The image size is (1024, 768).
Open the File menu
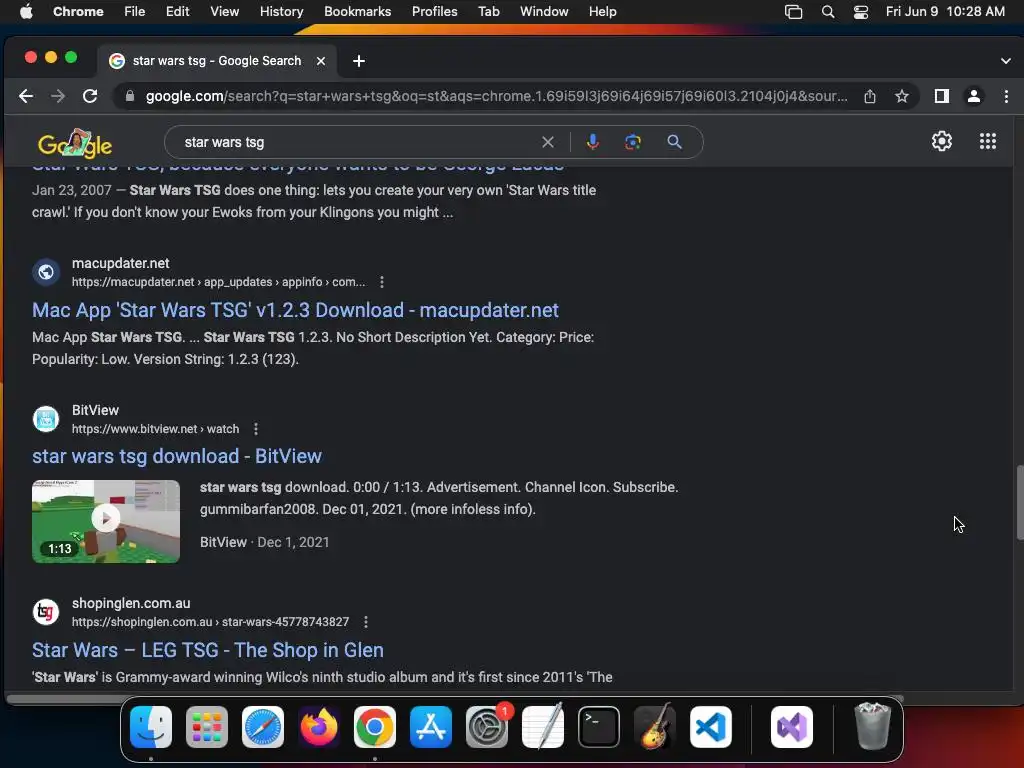click(x=135, y=12)
